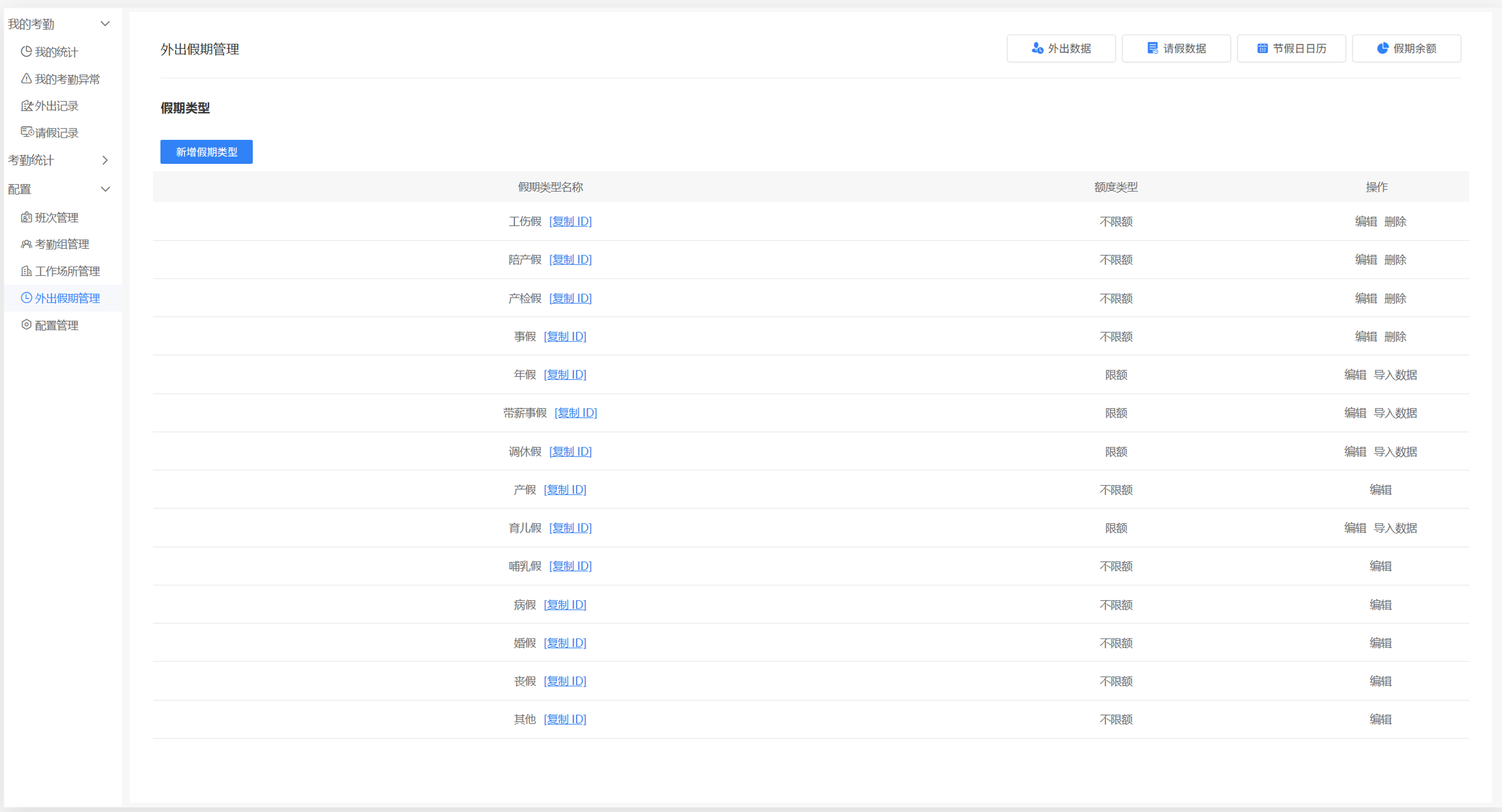The width and height of the screenshot is (1502, 812).
Task: Click the 新增假期类型 button
Action: point(206,152)
